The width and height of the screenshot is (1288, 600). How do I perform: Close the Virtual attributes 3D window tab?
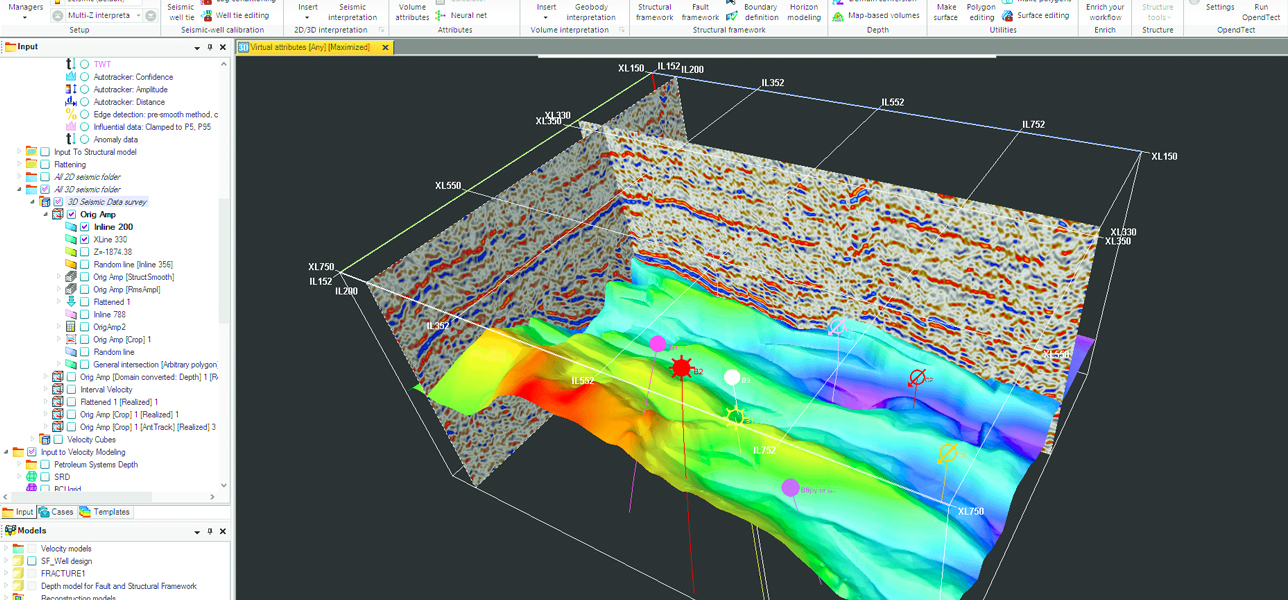coord(386,47)
